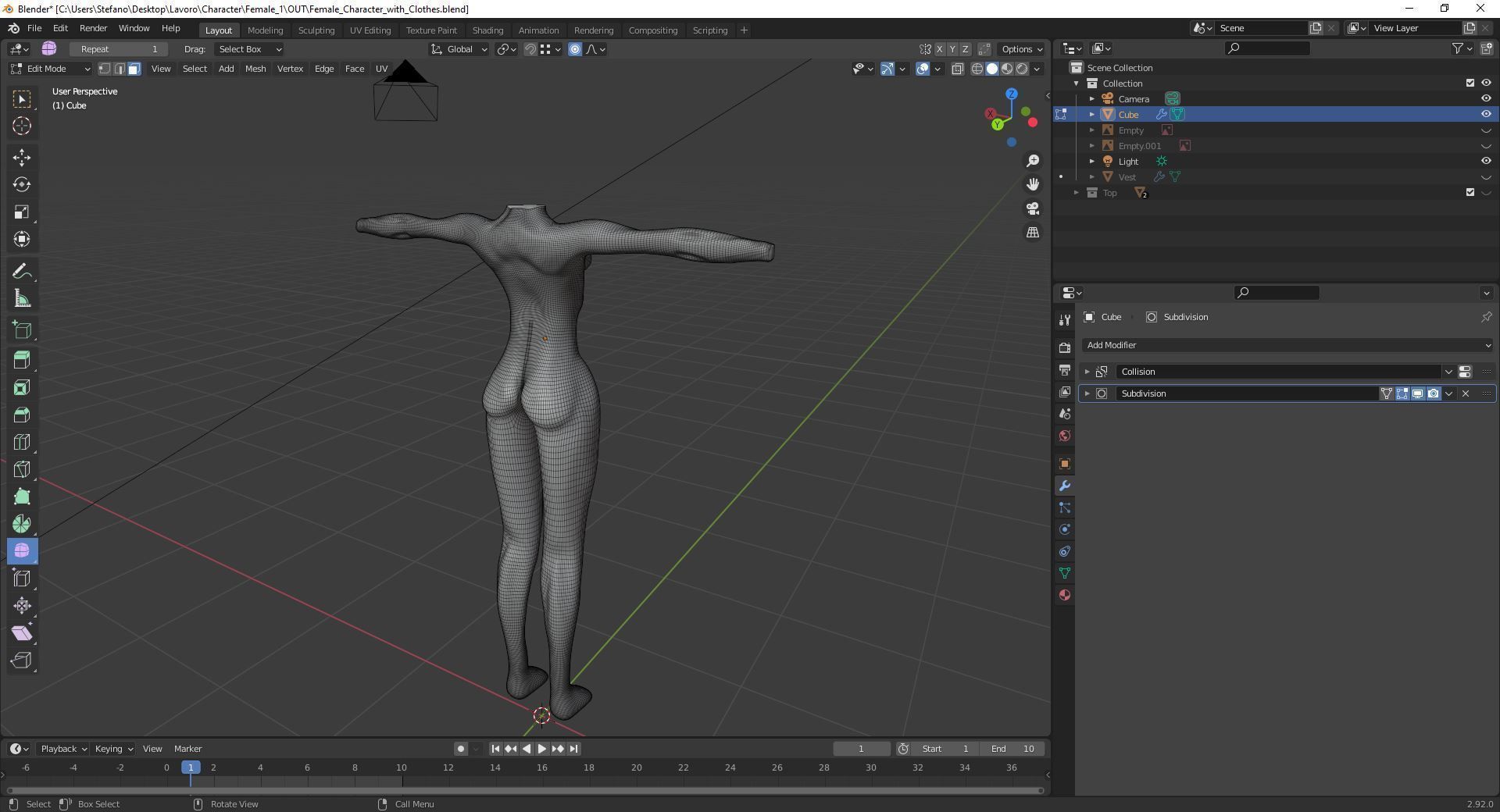
Task: Hide the Light object in outliner
Action: (1486, 162)
